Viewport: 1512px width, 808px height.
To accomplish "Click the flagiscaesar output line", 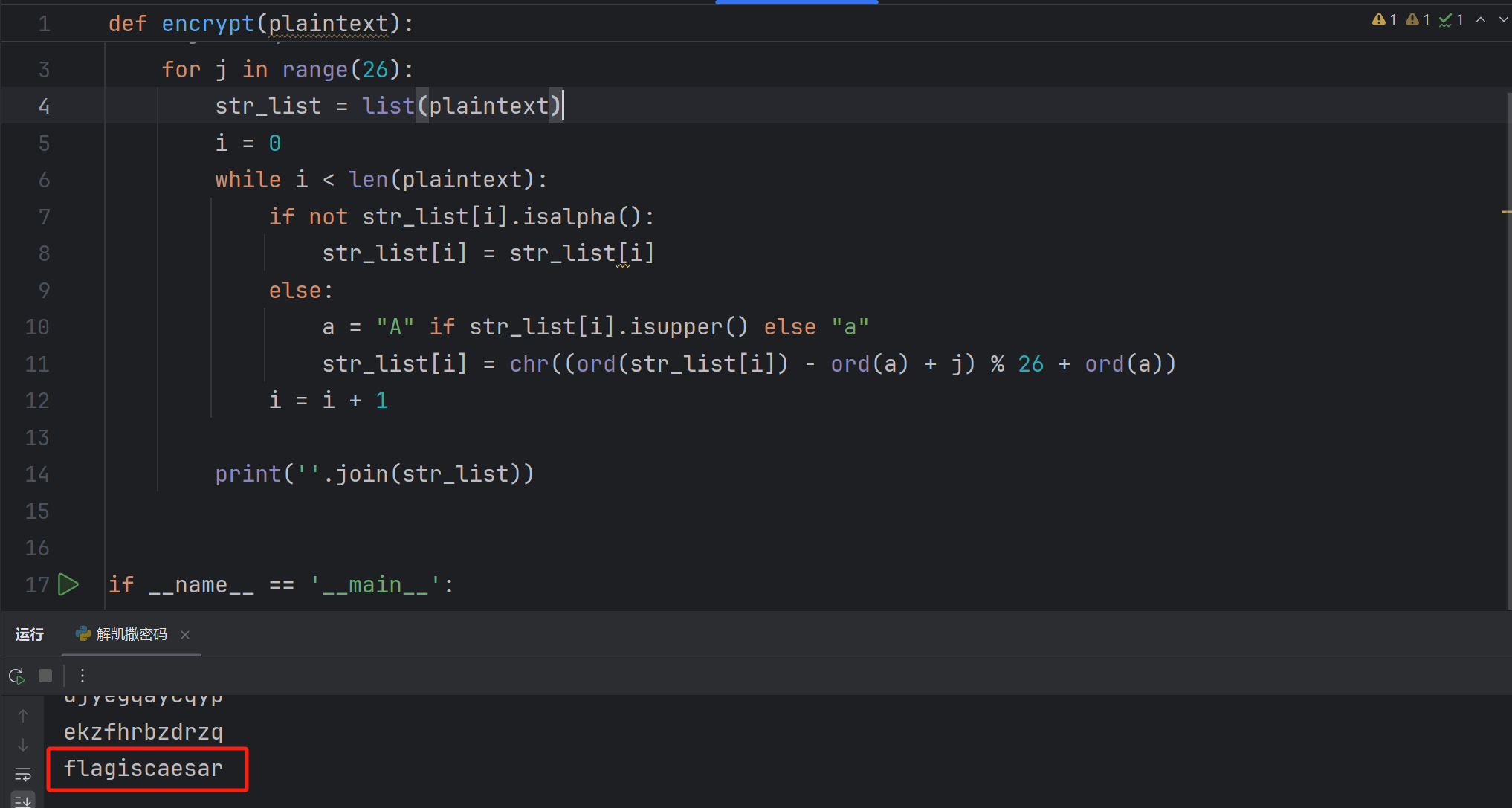I will click(143, 769).
